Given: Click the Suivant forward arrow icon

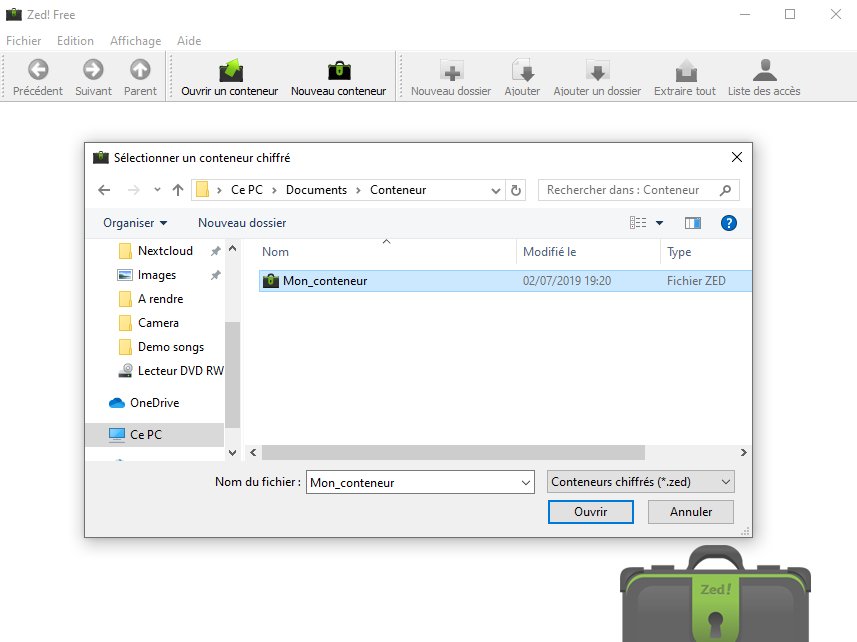Looking at the screenshot, I should click(93, 69).
